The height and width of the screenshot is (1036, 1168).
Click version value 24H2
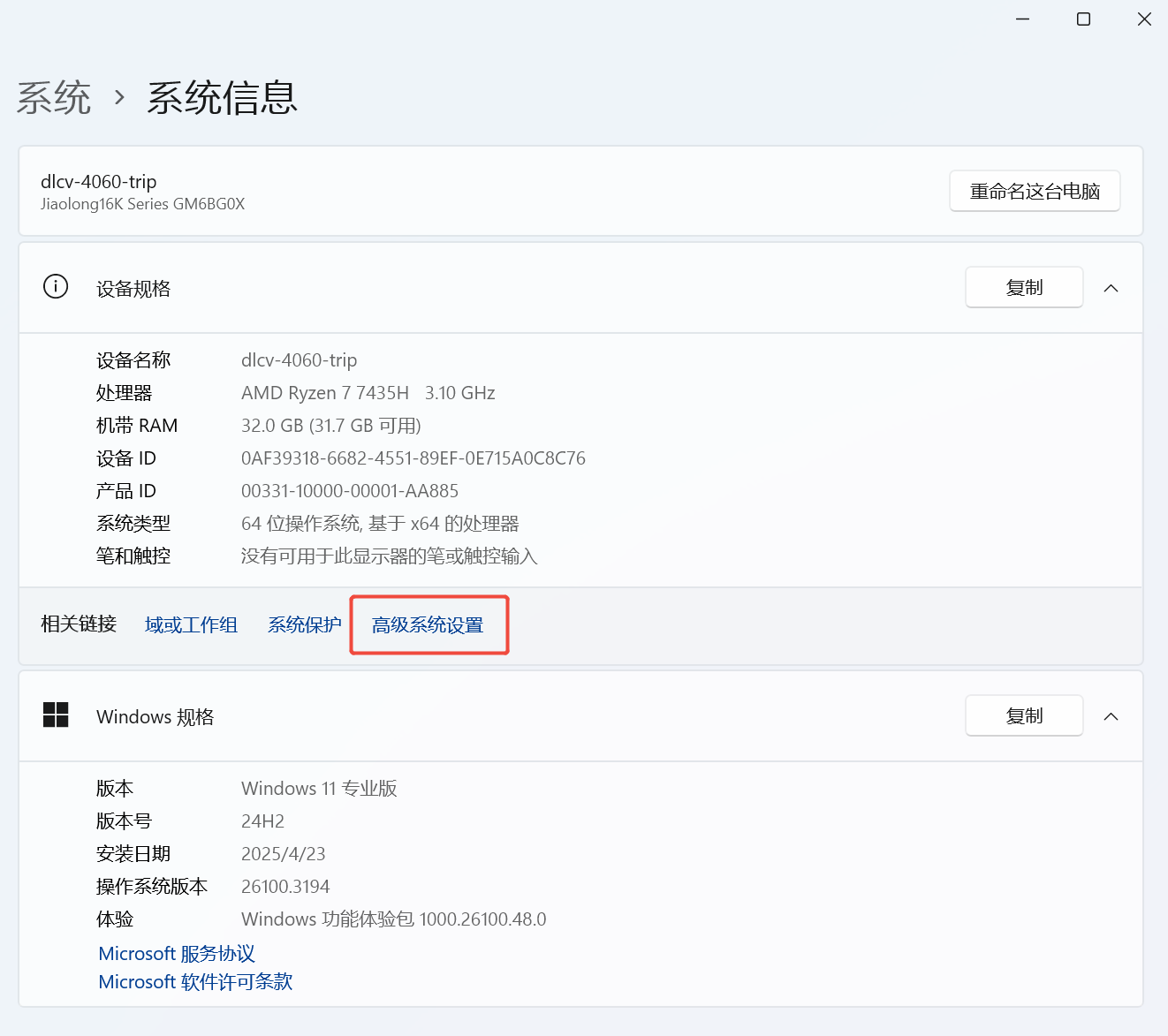pos(263,821)
